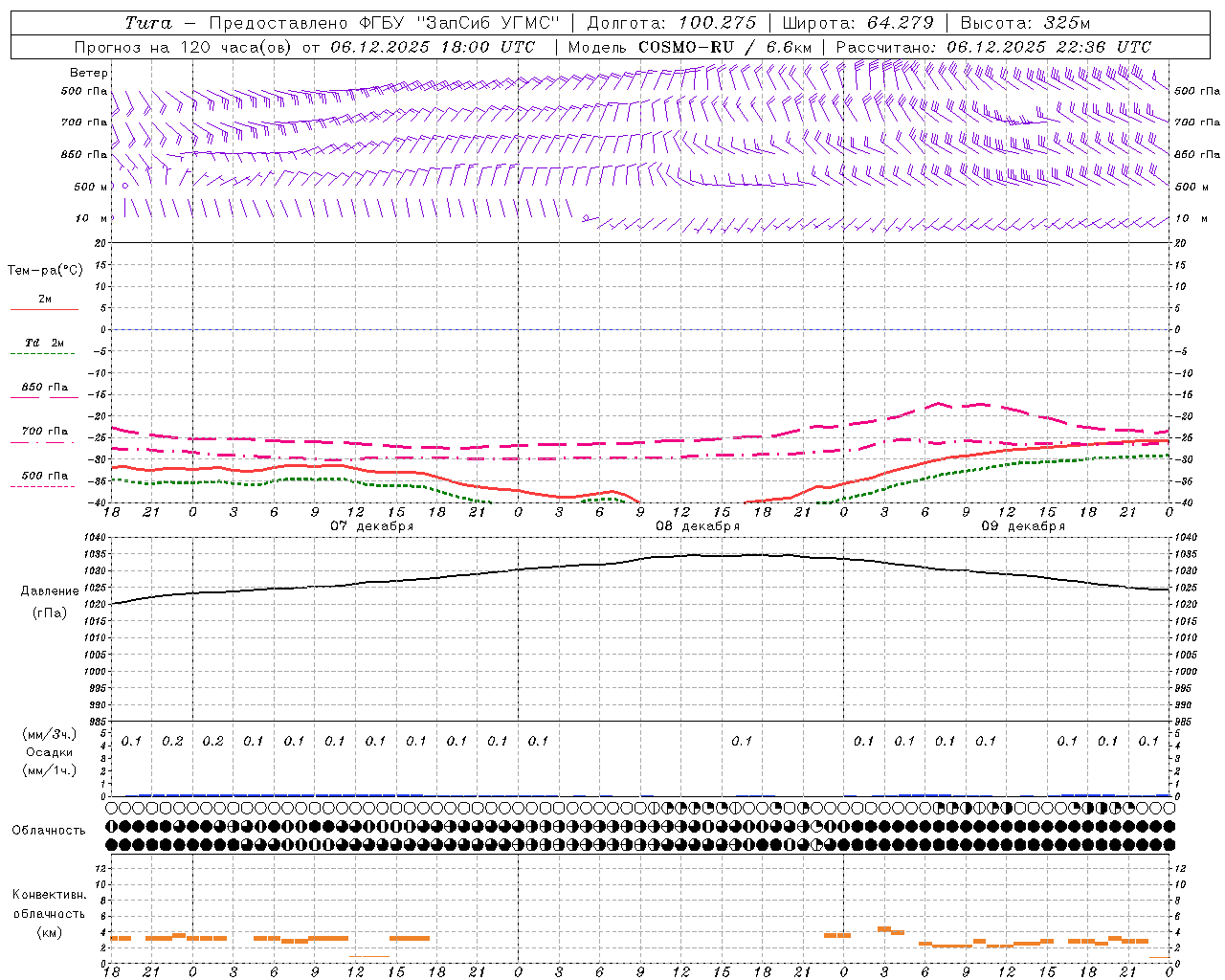Click the elevation text "Высота: 325м"
Viewport: 1225px width, 980px height.
click(x=1025, y=23)
